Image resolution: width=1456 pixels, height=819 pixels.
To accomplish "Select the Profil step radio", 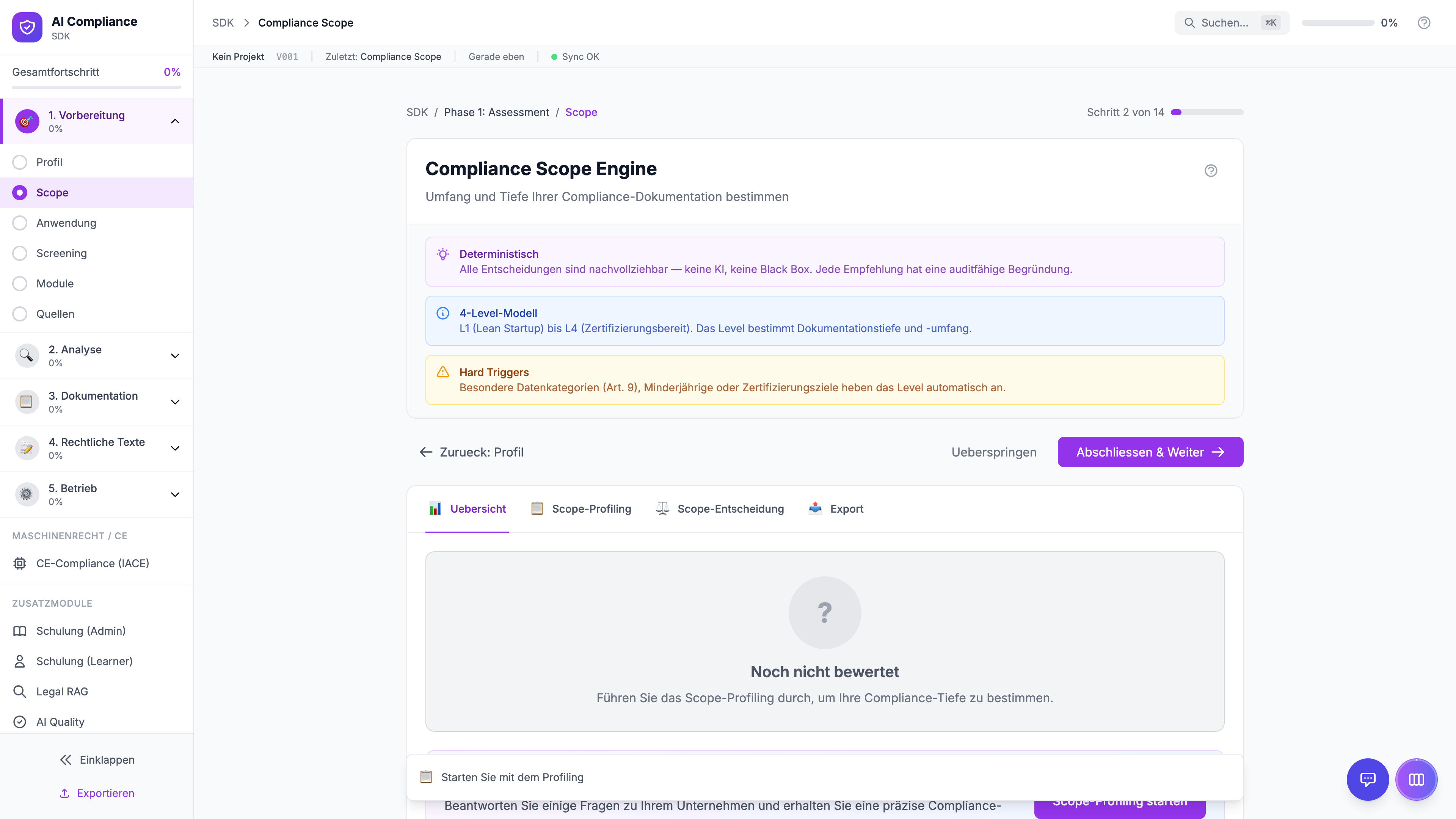I will [x=20, y=162].
